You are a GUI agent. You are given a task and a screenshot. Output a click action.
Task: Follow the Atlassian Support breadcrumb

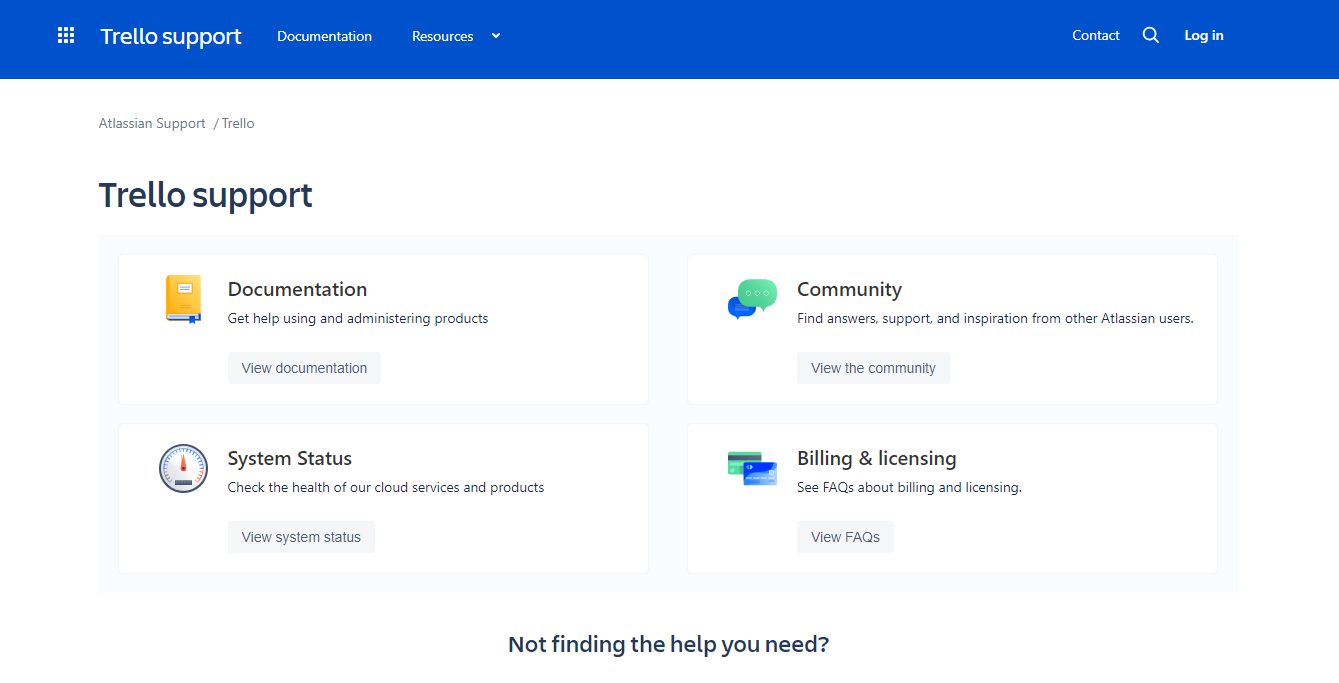tap(152, 123)
